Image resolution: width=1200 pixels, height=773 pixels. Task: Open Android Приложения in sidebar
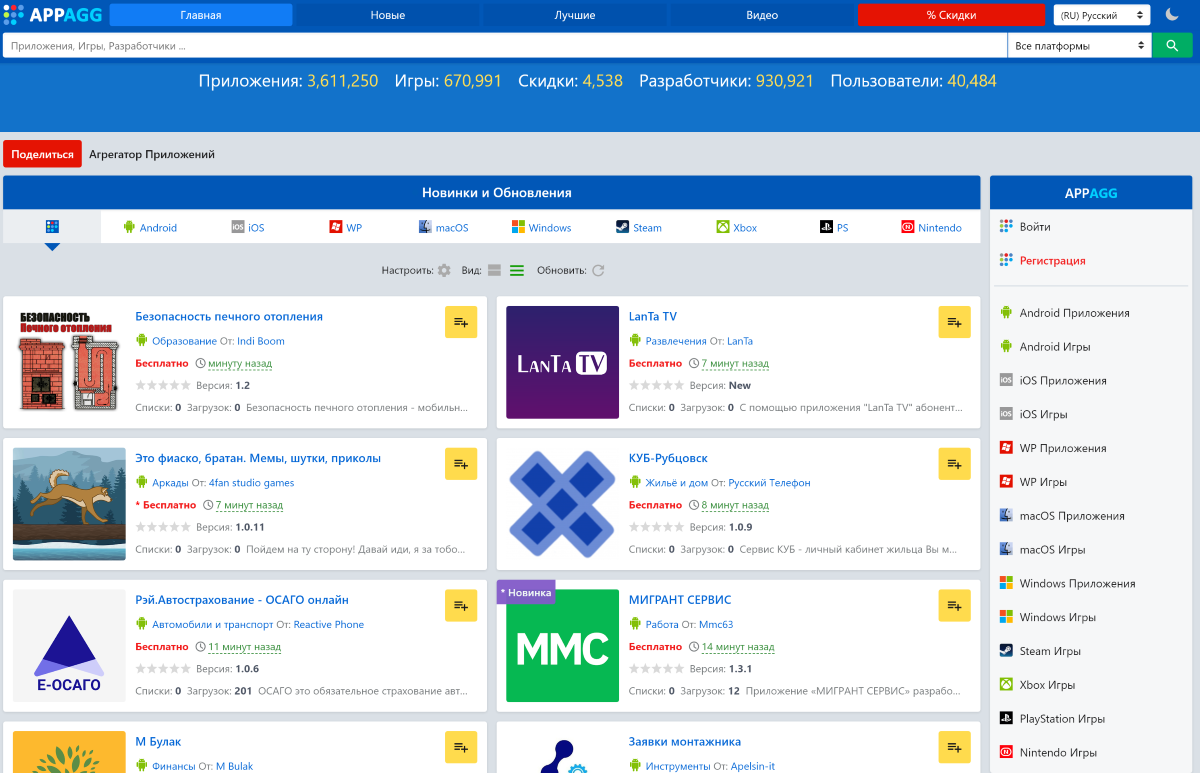(1074, 313)
